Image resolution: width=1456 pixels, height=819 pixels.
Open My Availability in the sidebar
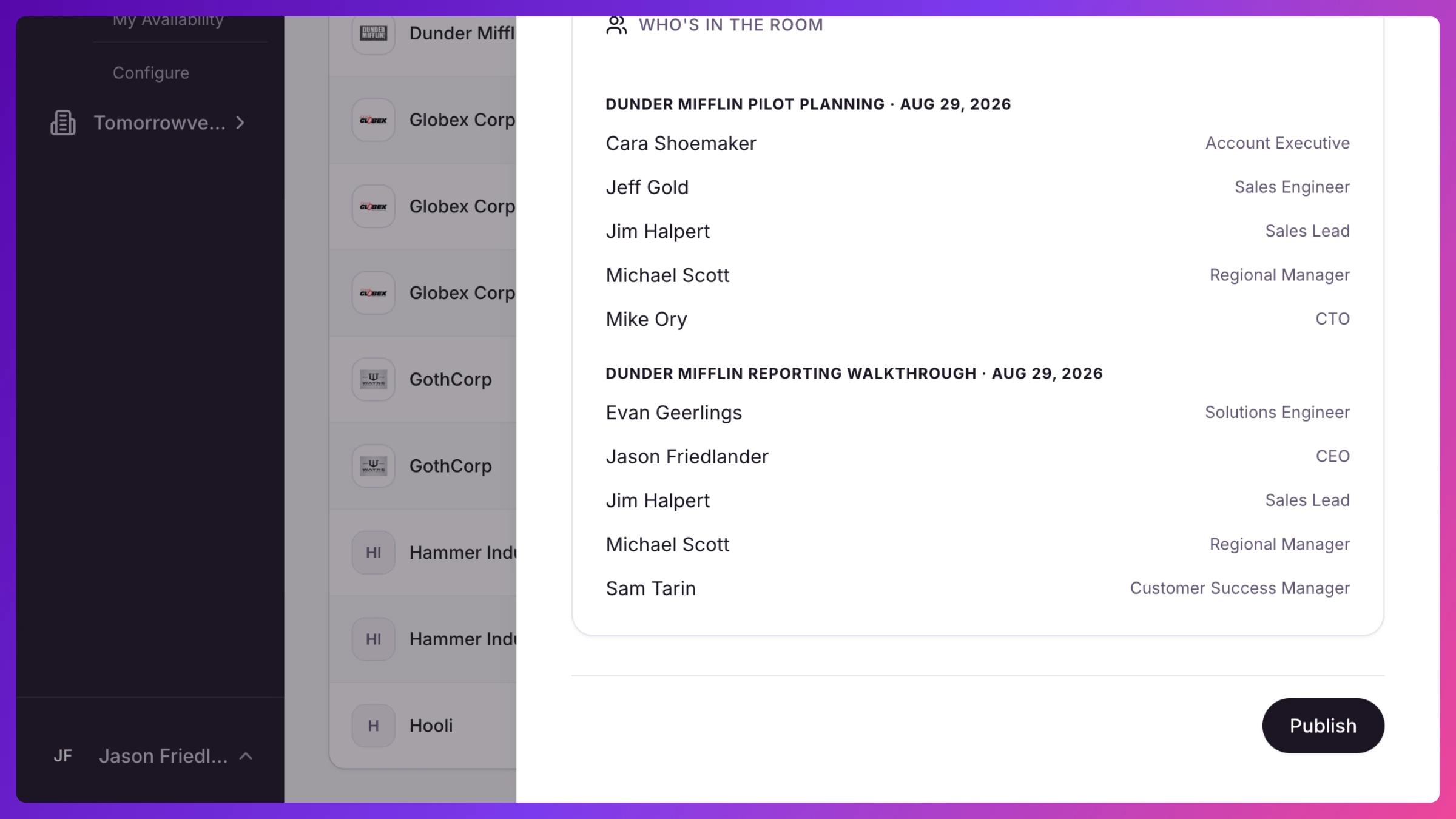(x=168, y=21)
